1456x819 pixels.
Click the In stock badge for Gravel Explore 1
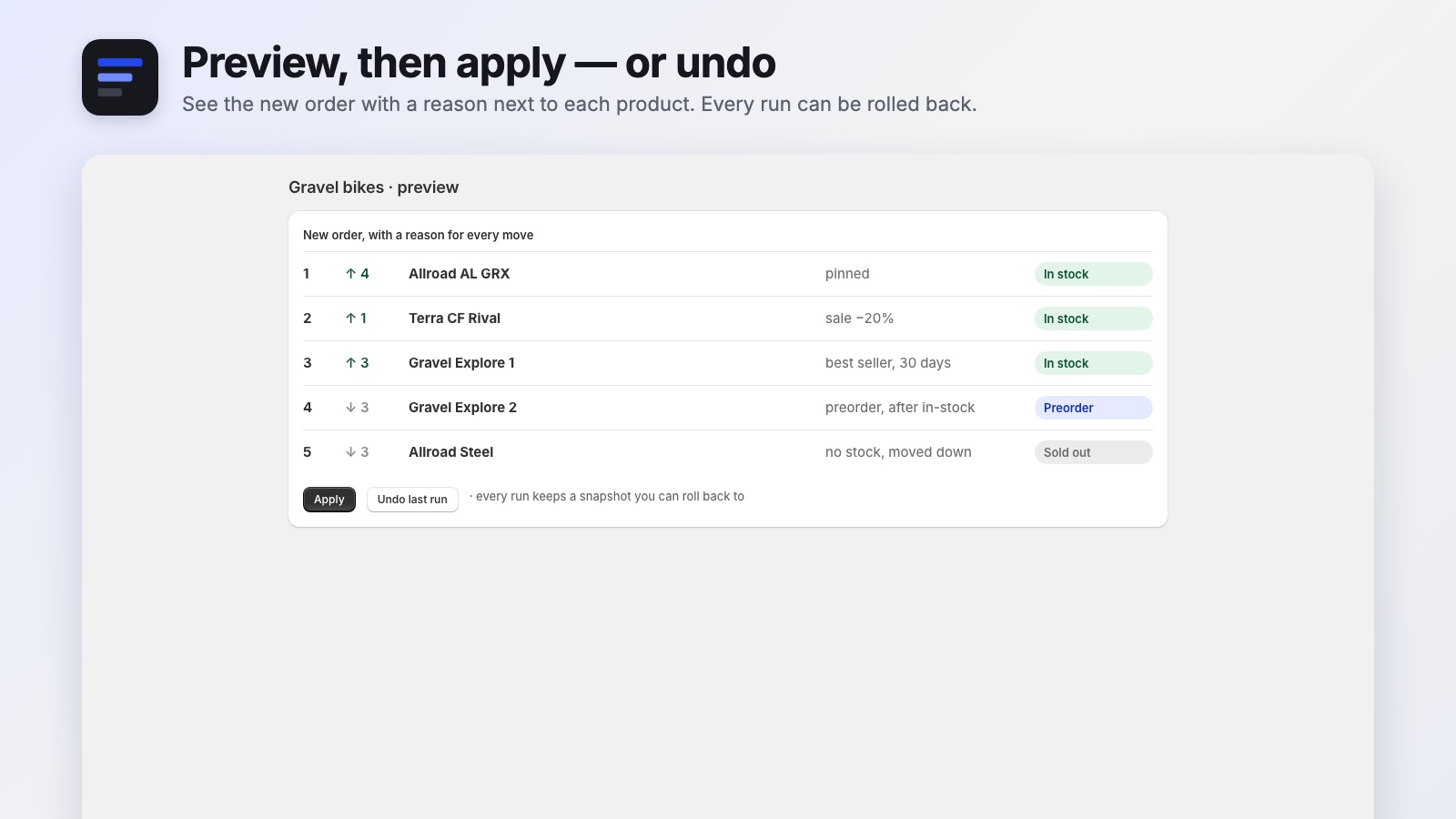(1094, 363)
